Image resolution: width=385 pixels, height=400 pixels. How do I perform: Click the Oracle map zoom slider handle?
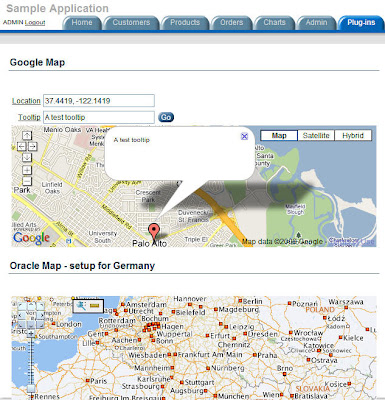pyautogui.click(x=31, y=388)
